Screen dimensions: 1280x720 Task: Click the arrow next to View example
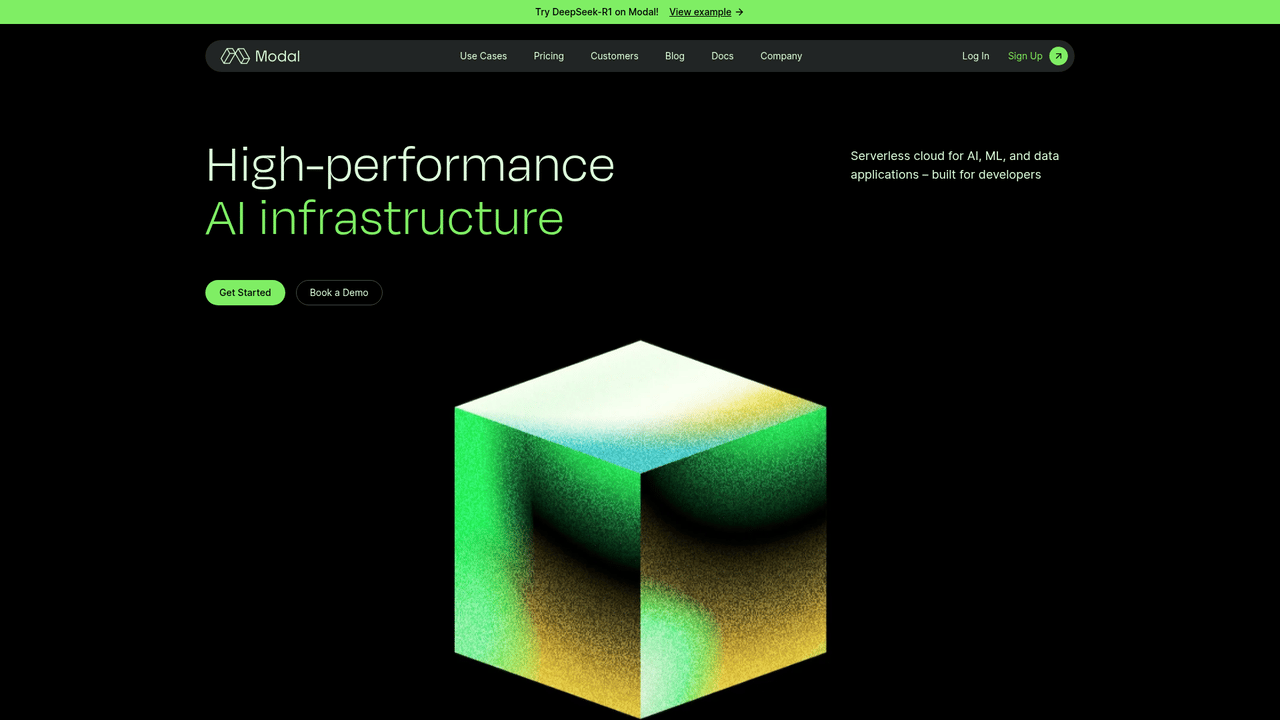pyautogui.click(x=739, y=12)
